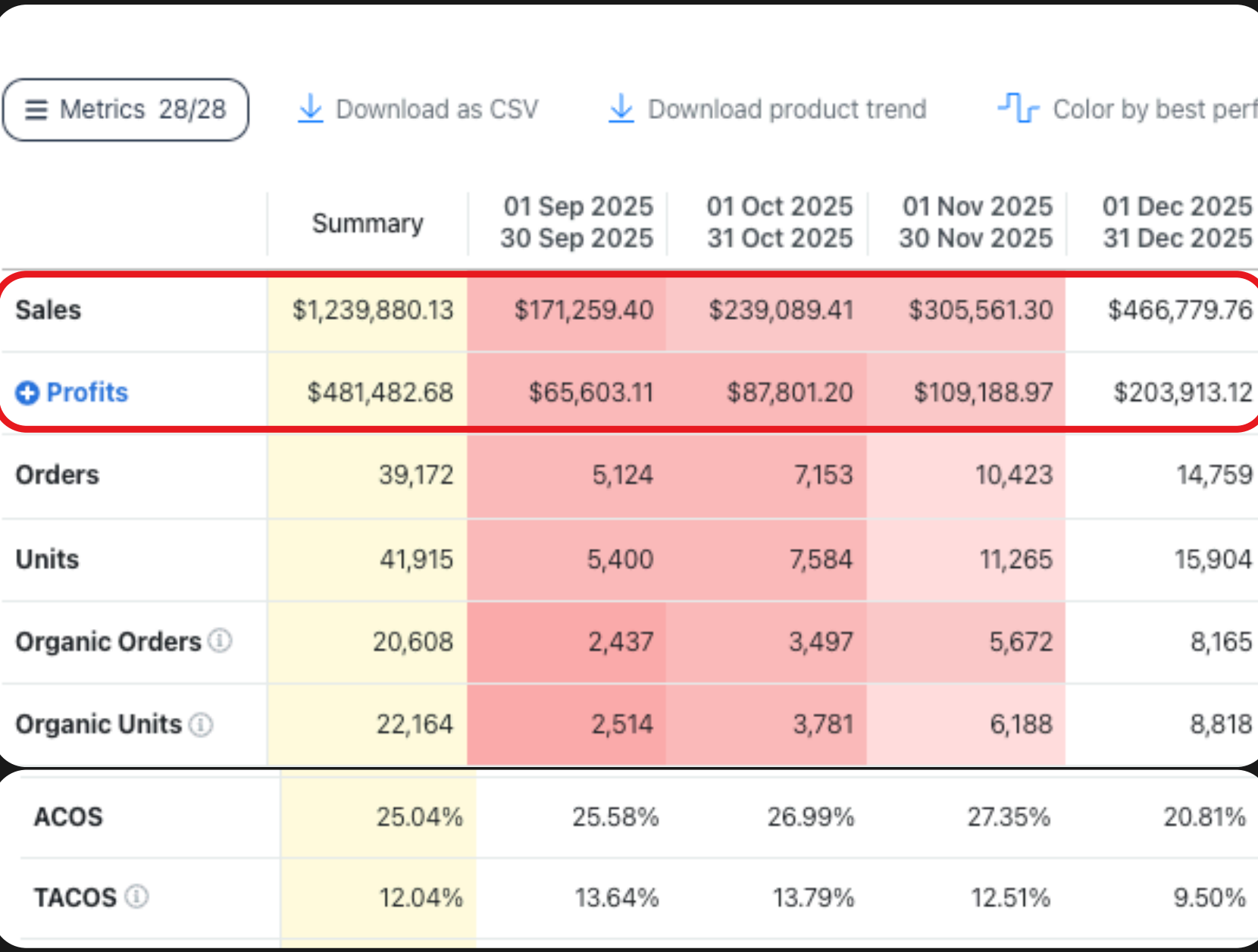The height and width of the screenshot is (952, 1258).
Task: Click Download product trend arrow icon
Action: pos(621,109)
